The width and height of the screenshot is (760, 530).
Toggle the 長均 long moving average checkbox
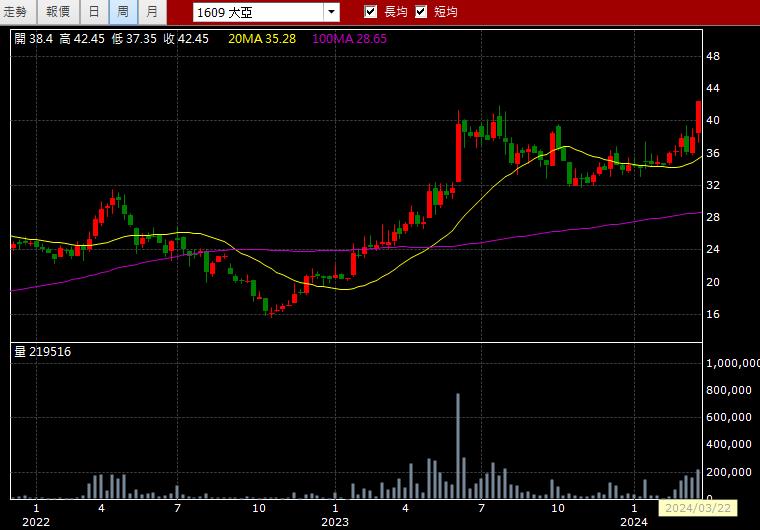[x=370, y=12]
